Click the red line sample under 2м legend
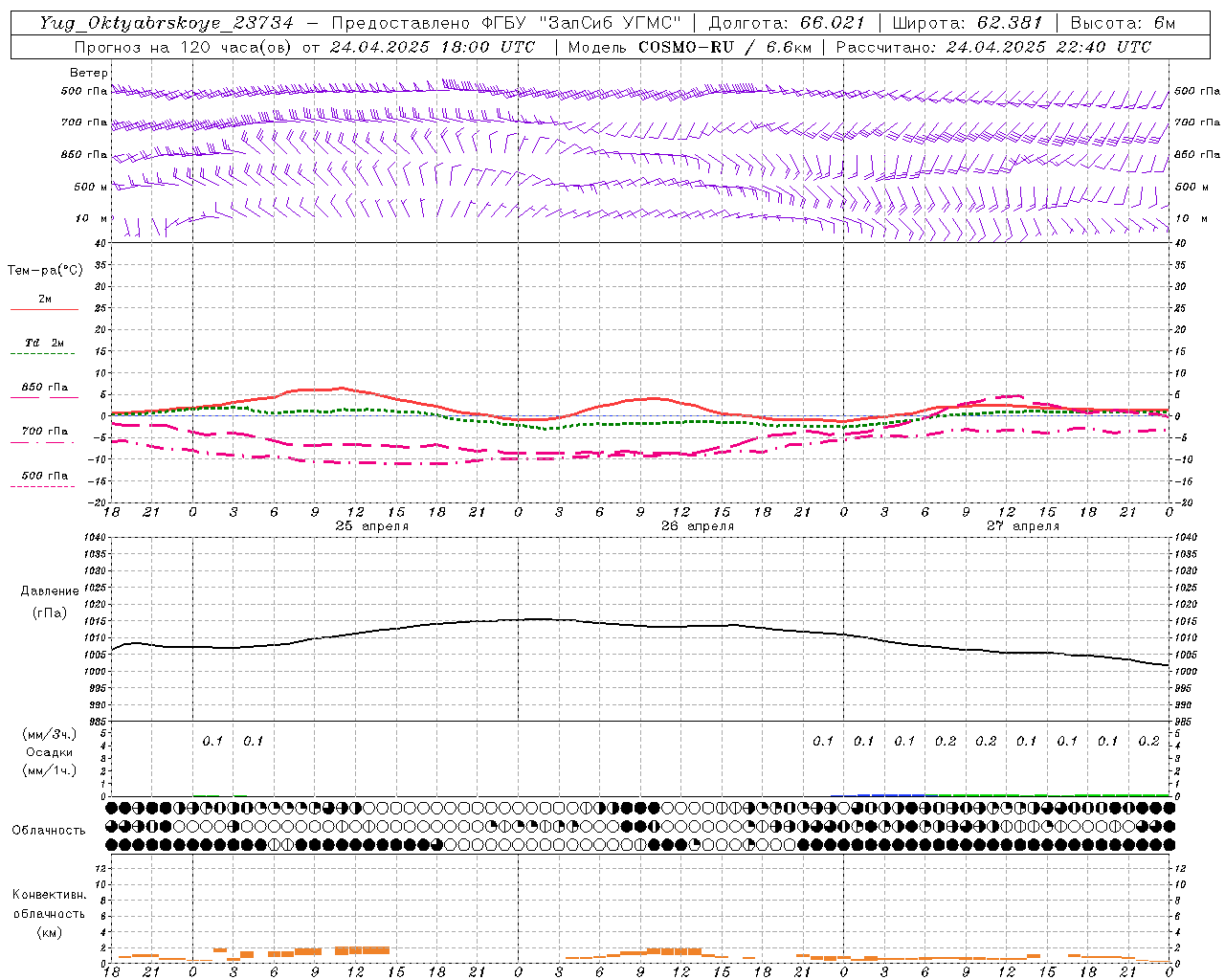 click(44, 309)
